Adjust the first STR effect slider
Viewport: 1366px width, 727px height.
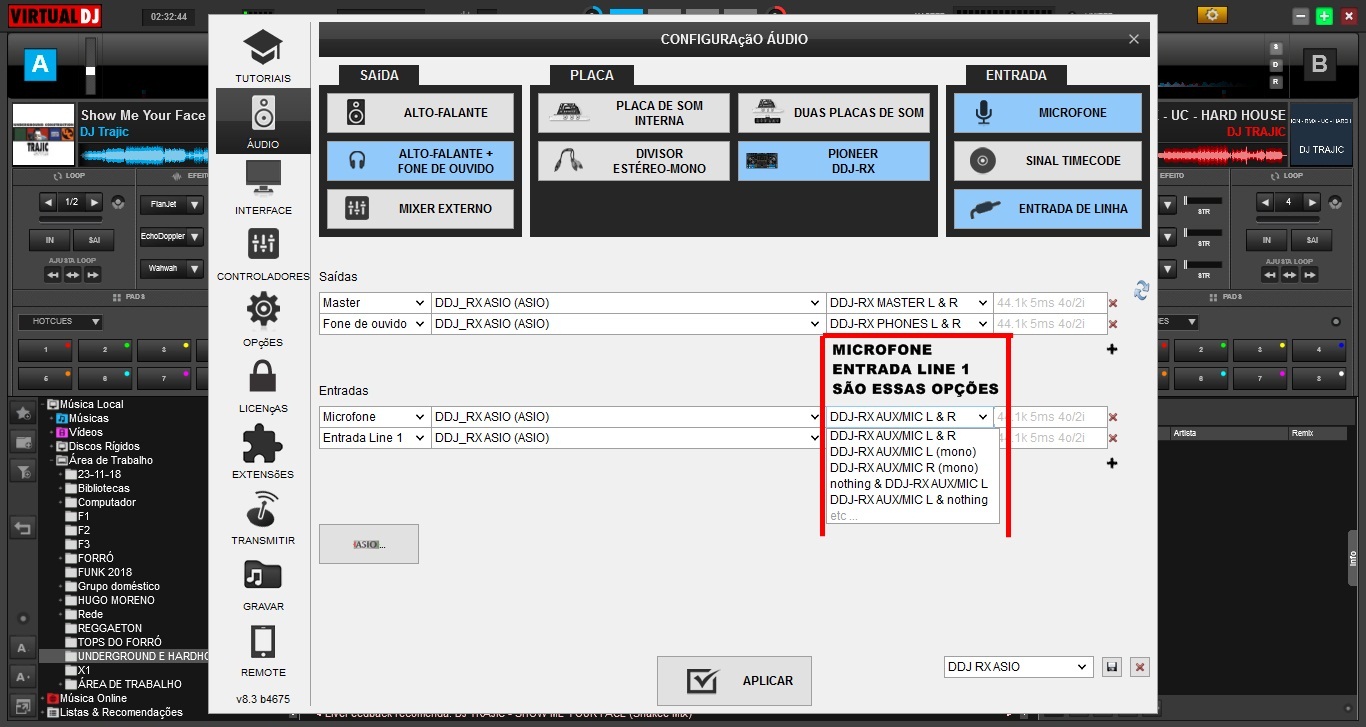coord(1203,201)
